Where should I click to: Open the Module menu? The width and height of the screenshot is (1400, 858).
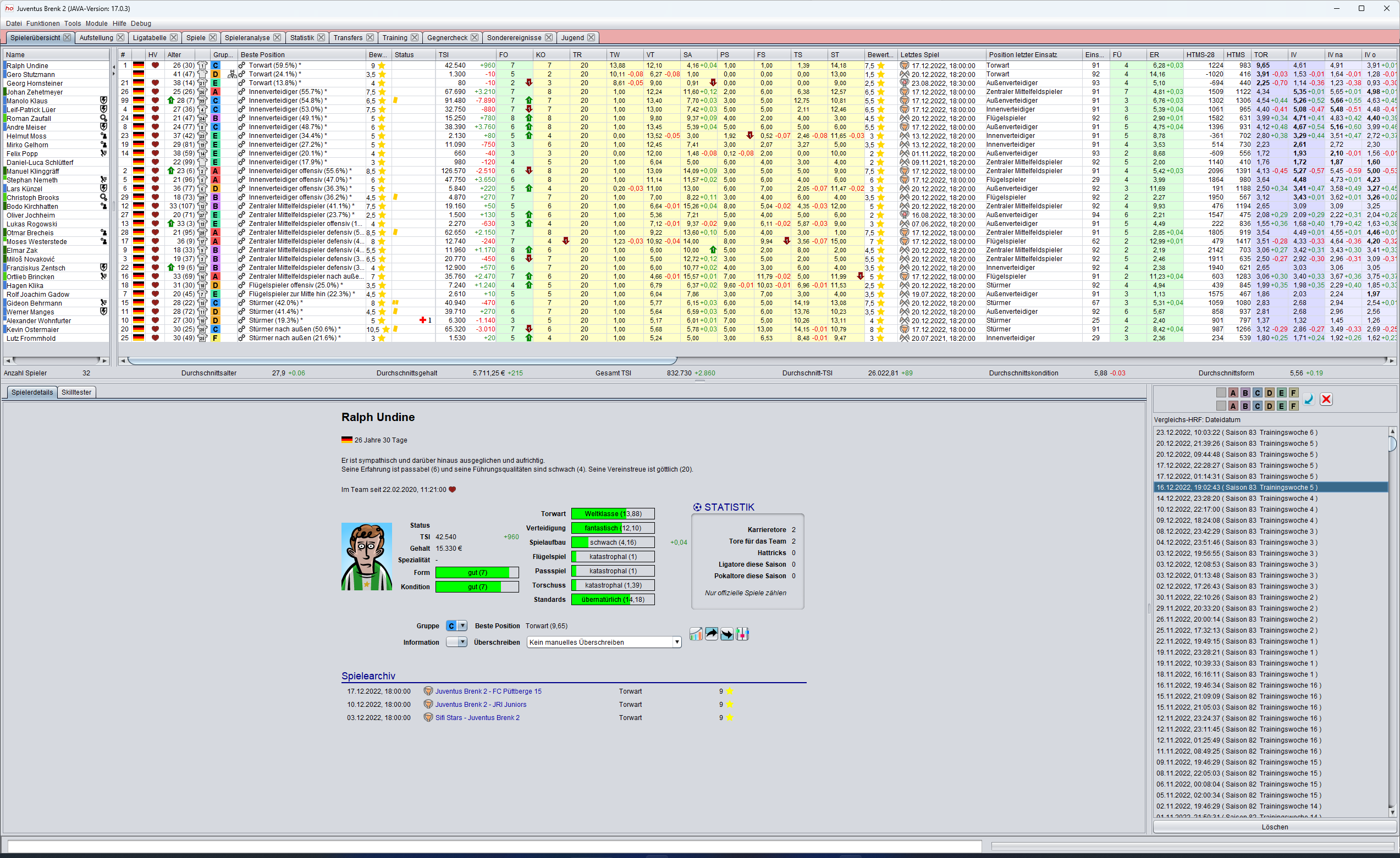(96, 23)
